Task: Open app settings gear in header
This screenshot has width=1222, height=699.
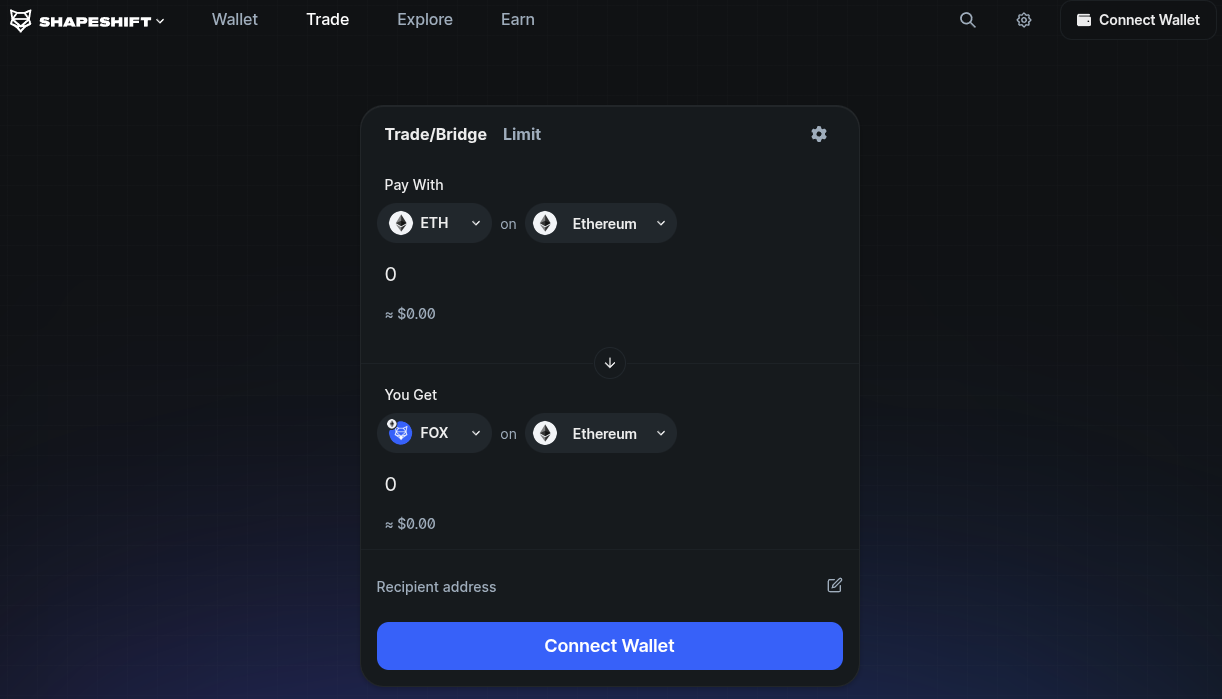Action: 1023,20
